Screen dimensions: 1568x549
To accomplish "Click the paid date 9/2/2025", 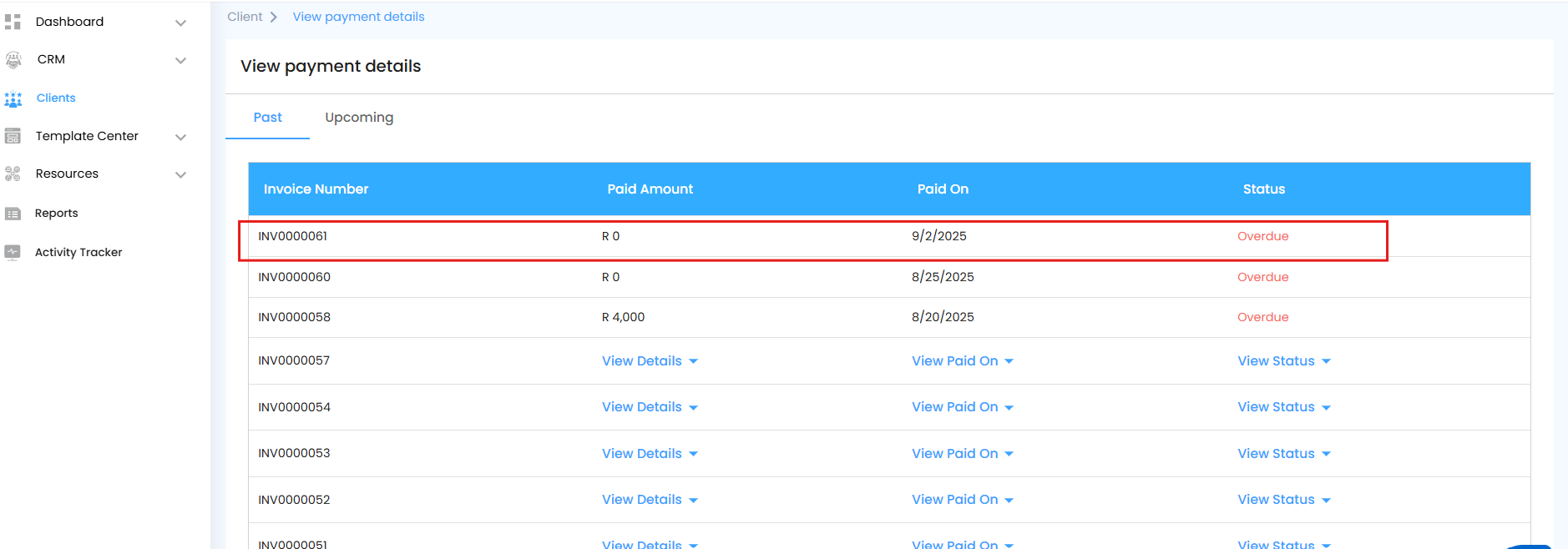I will 938,236.
